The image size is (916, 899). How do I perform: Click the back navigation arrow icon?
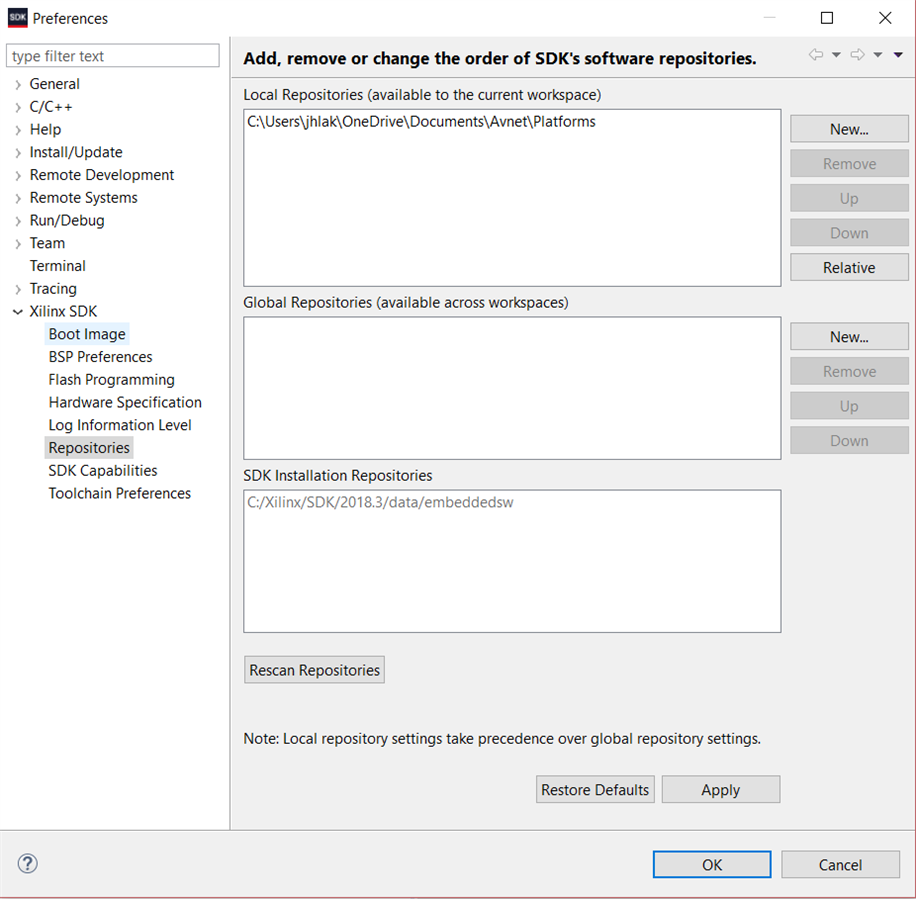(x=816, y=55)
